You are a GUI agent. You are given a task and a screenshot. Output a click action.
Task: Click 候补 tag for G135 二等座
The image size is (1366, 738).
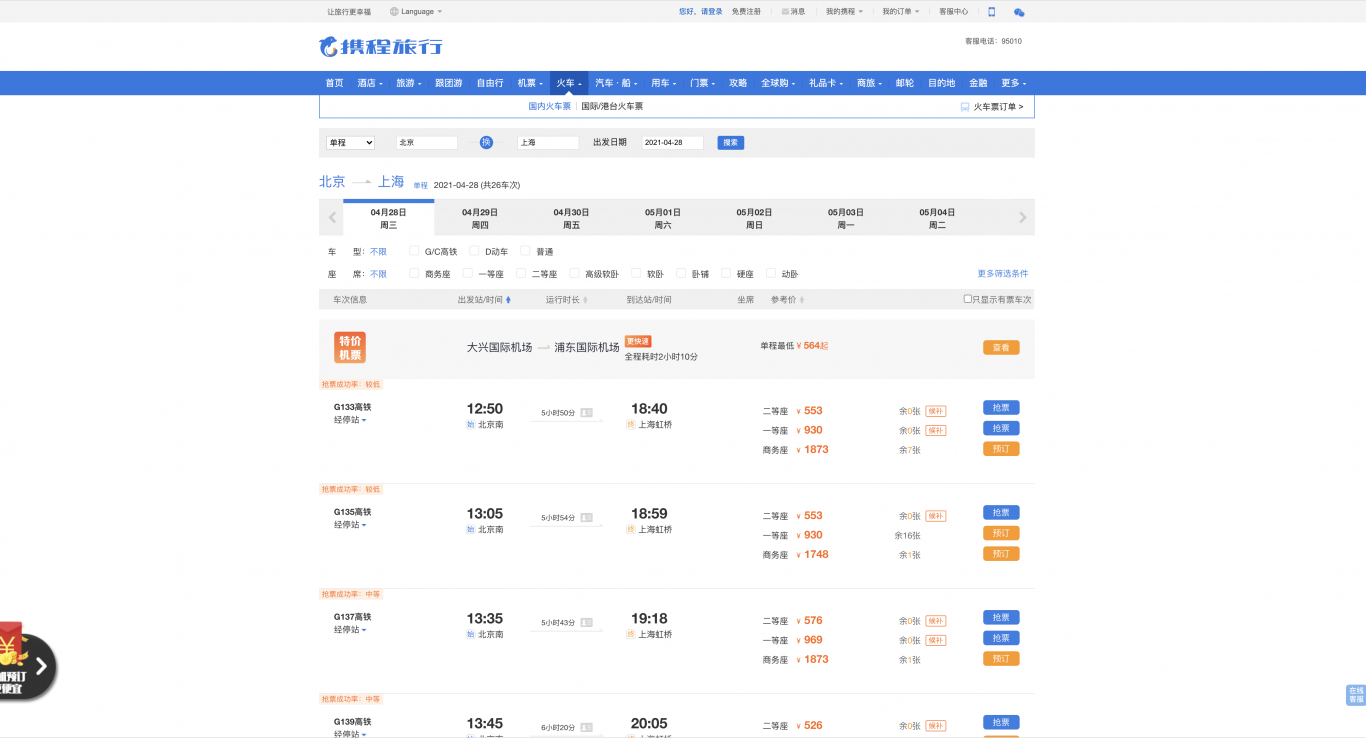[x=935, y=516]
